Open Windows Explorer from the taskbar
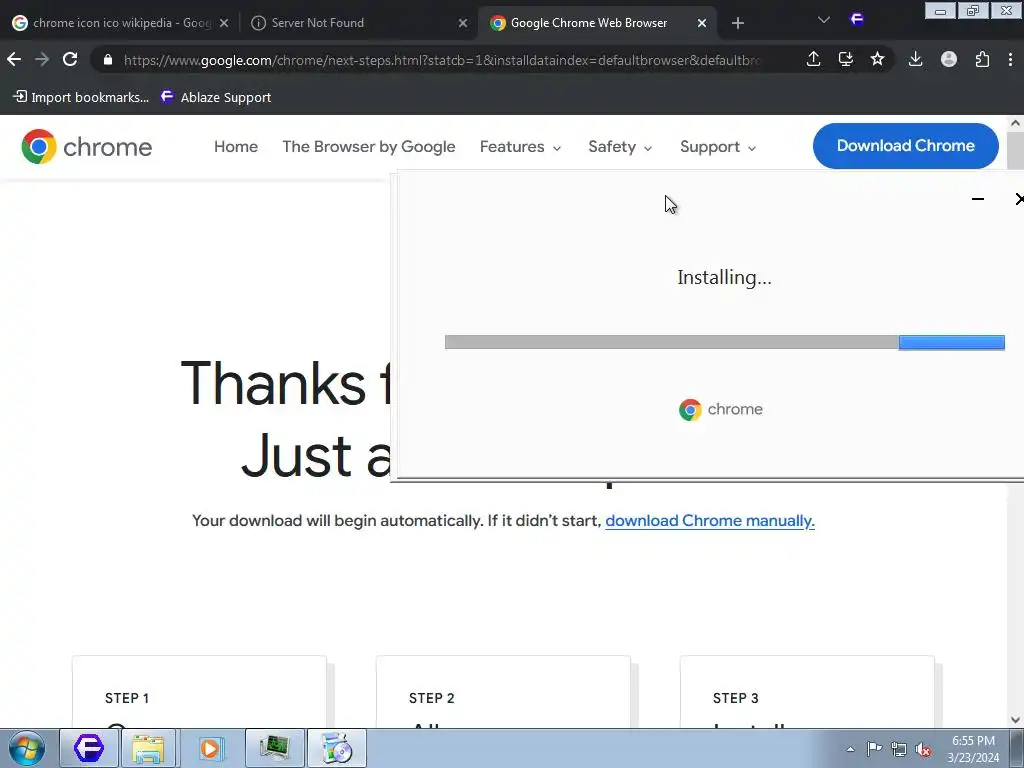This screenshot has height=768, width=1024. coord(148,748)
